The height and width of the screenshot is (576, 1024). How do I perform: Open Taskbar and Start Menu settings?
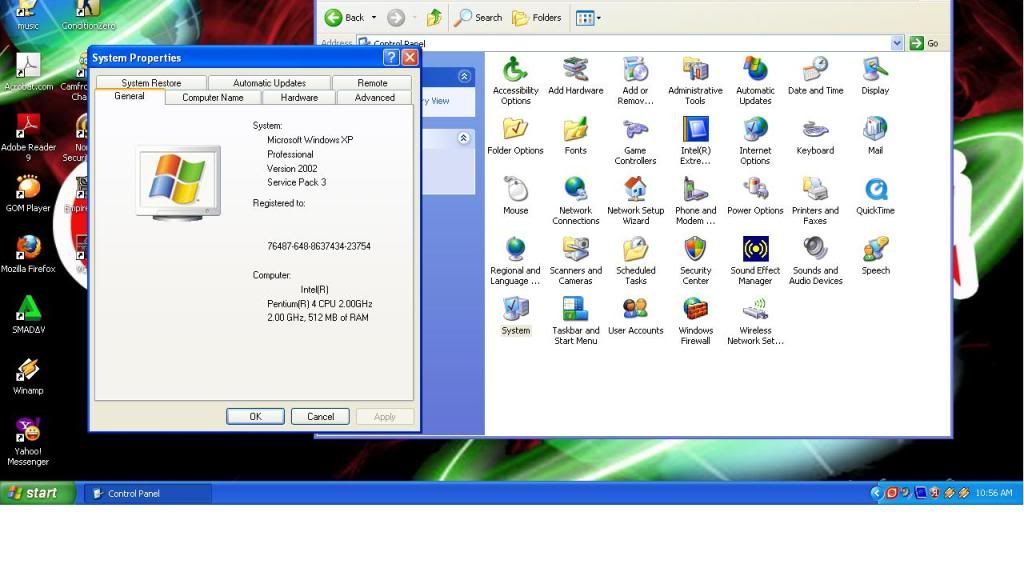coord(575,321)
